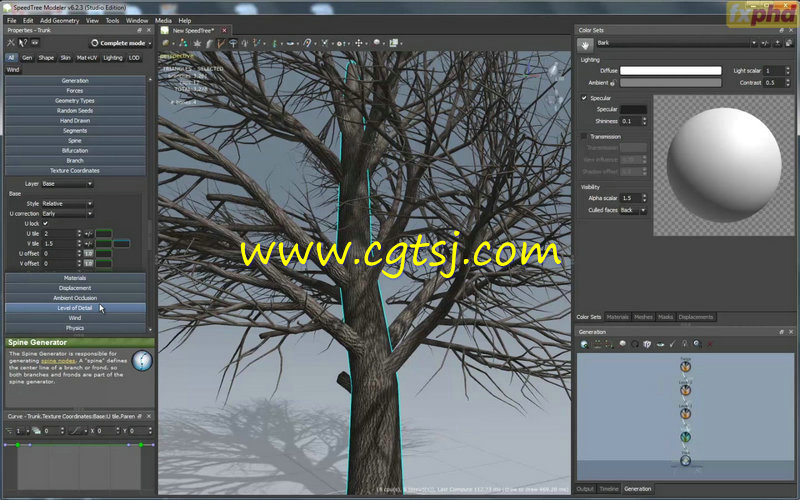Click the blue ground disc icon in toolbar
The height and width of the screenshot is (500, 800).
click(290, 43)
